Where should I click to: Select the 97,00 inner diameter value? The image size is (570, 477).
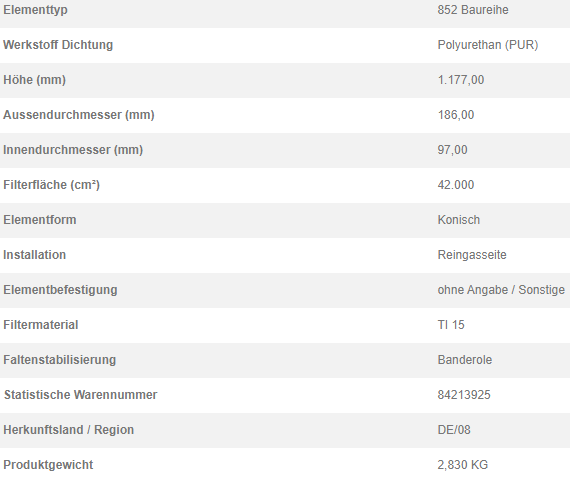[x=453, y=150]
